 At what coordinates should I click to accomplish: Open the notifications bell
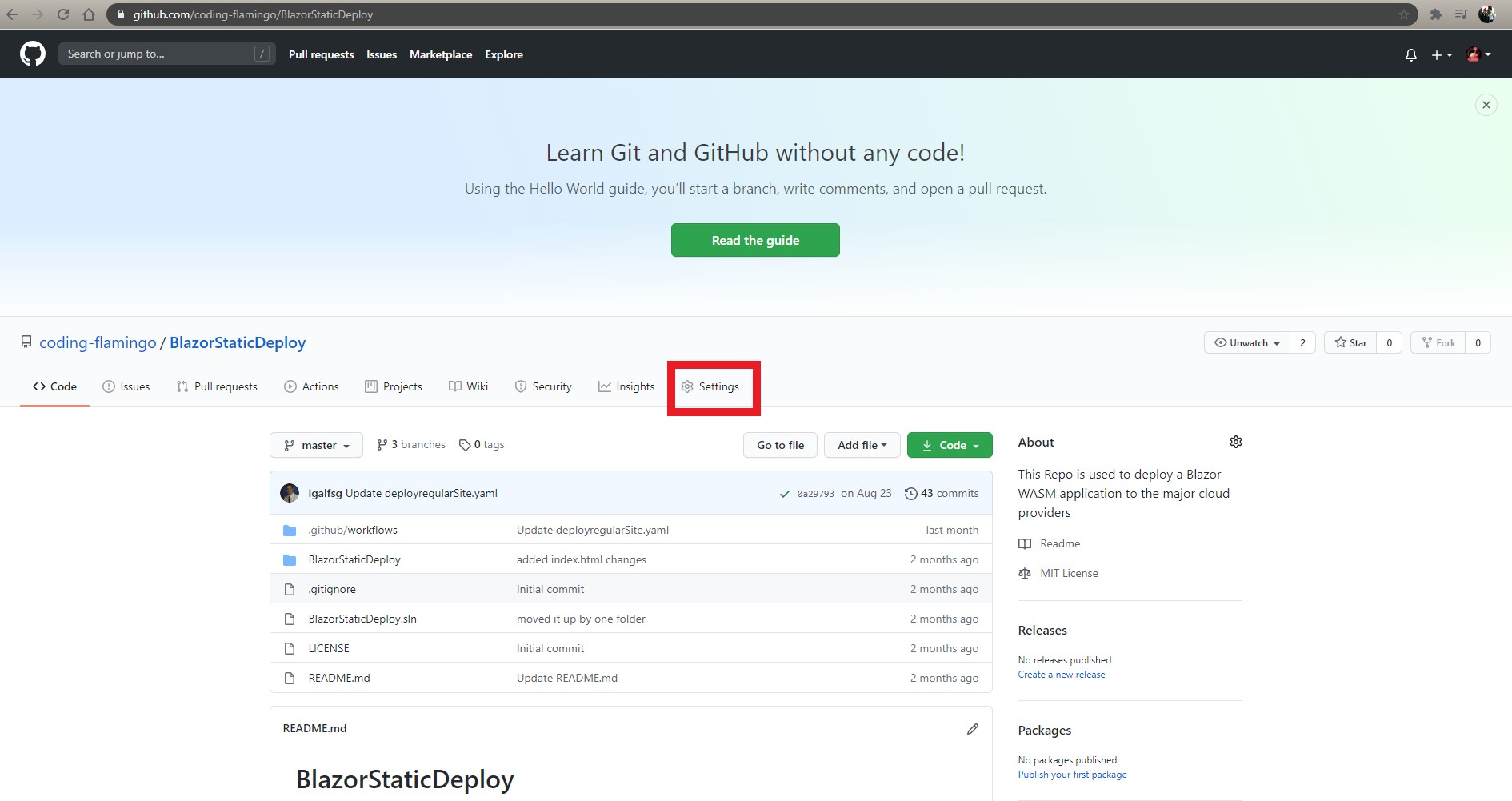(1411, 55)
